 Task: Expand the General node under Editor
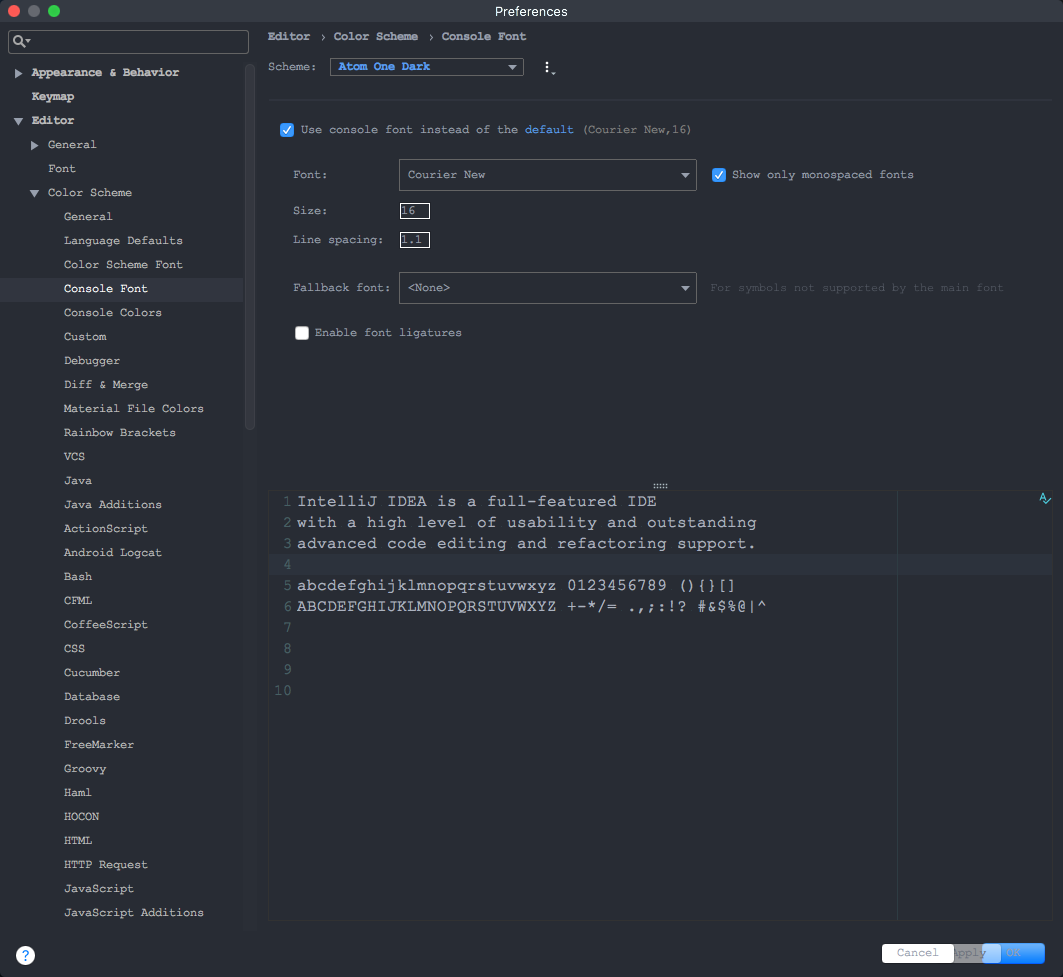[35, 145]
